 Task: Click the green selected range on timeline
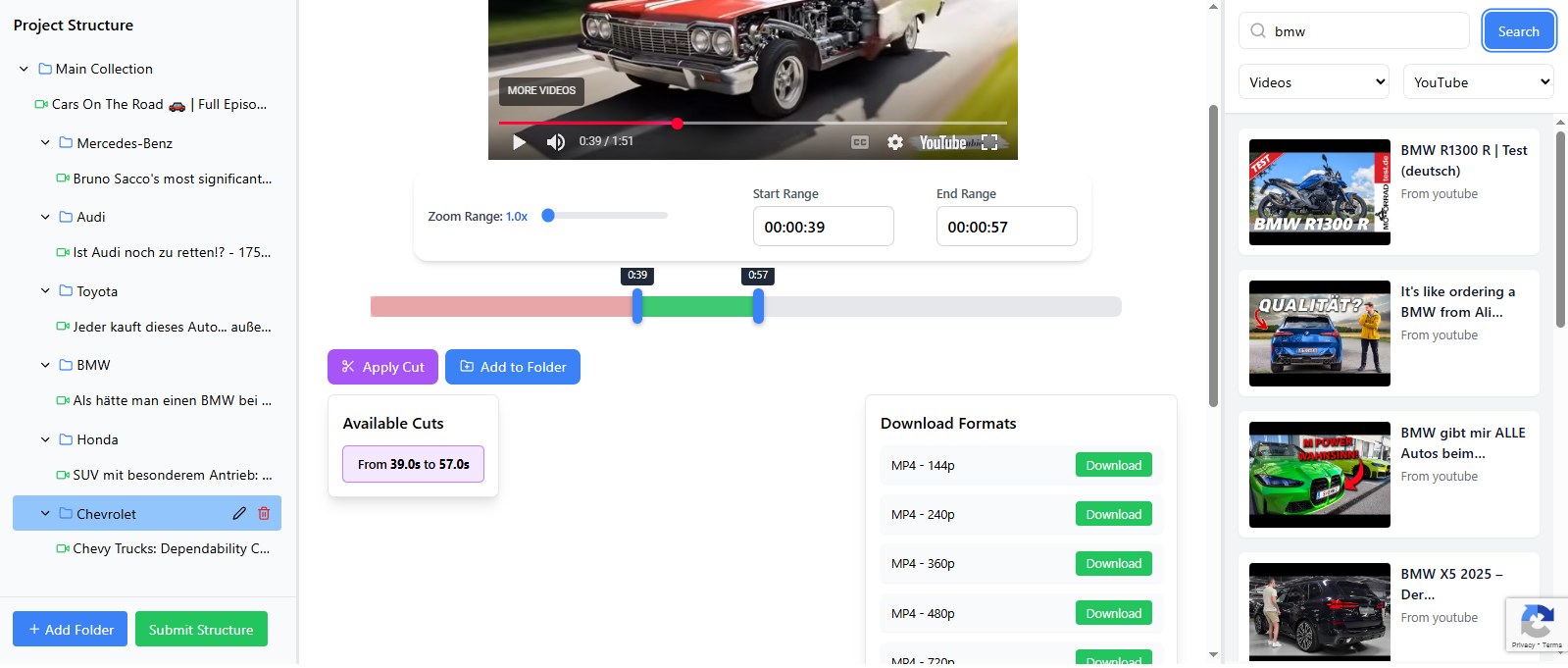[x=697, y=307]
